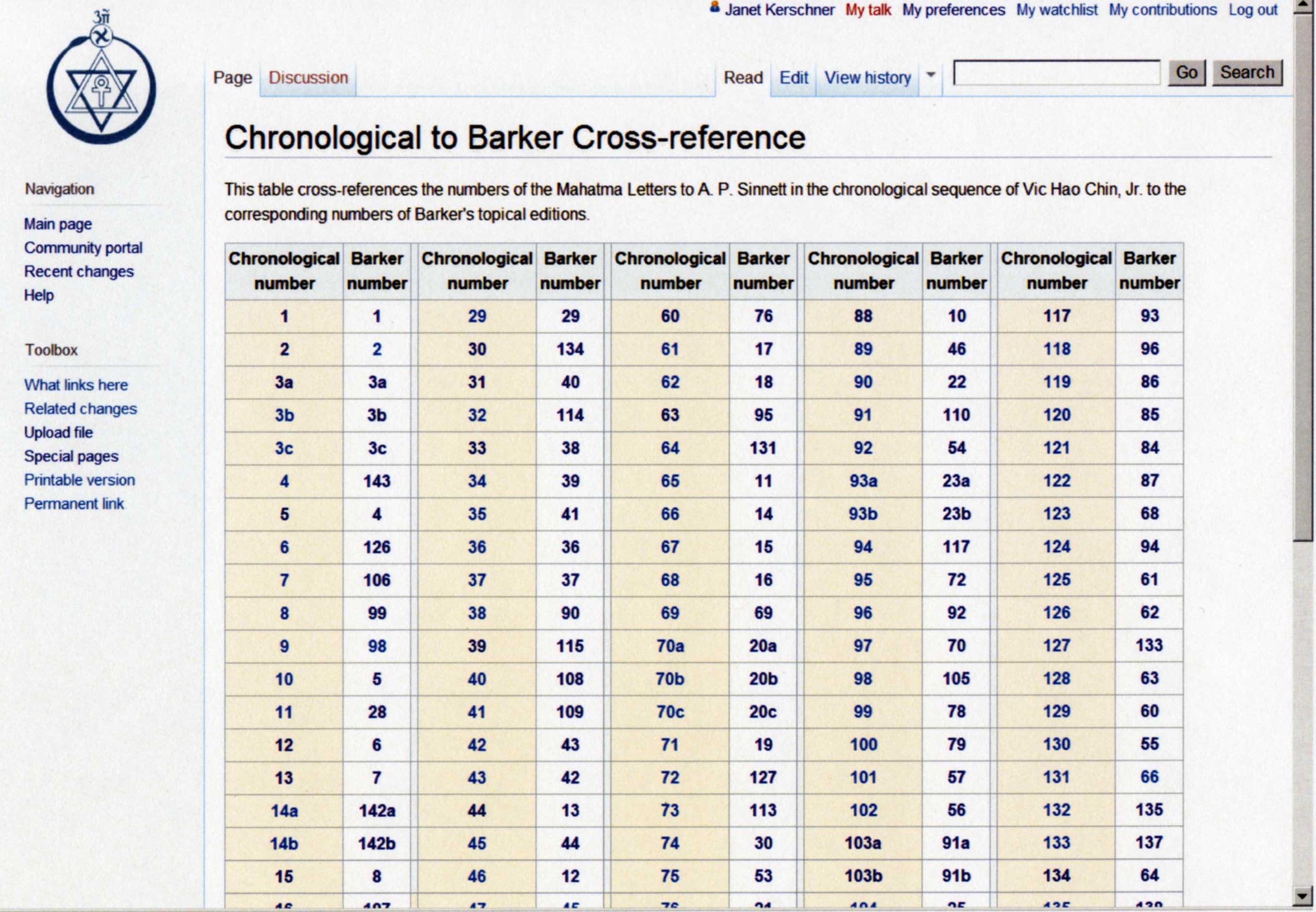Open Related changes in Toolbox
The height and width of the screenshot is (912, 1316).
[80, 409]
